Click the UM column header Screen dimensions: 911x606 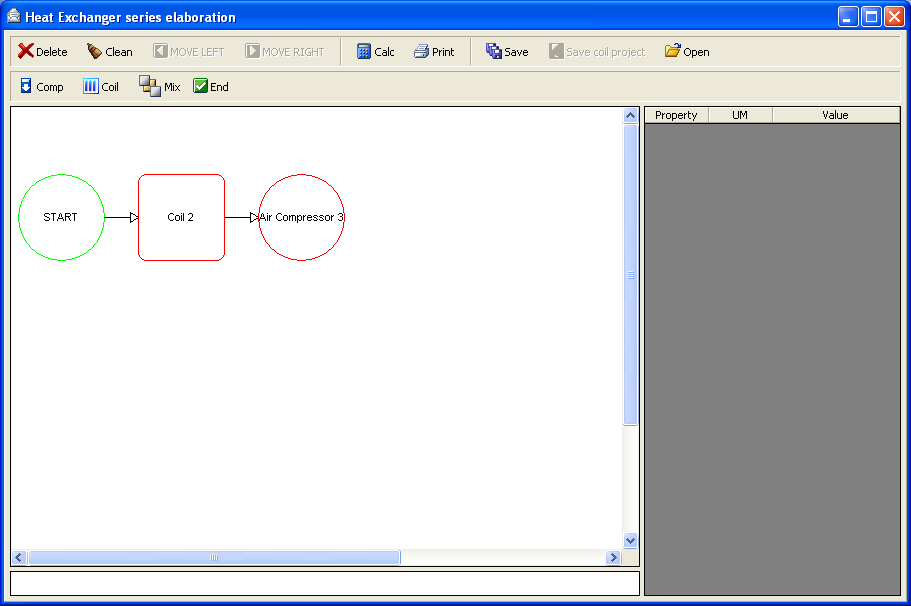[x=740, y=115]
